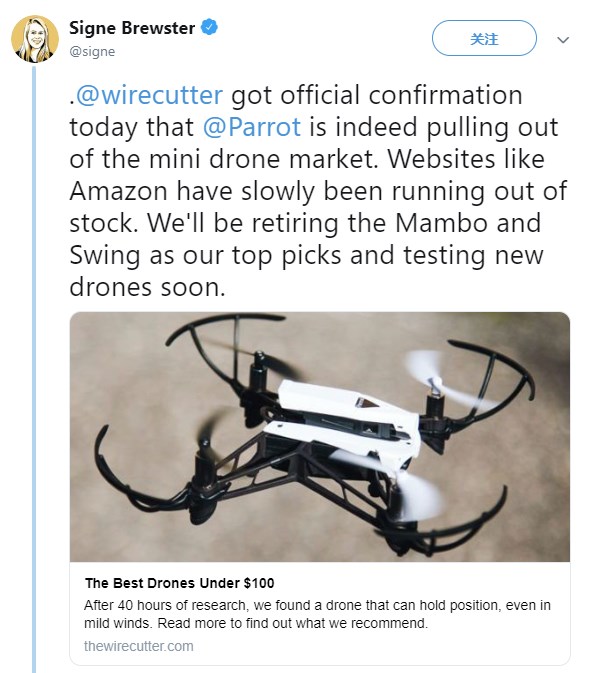Open the @wirecutter mention
The image size is (604, 673).
click(x=150, y=96)
